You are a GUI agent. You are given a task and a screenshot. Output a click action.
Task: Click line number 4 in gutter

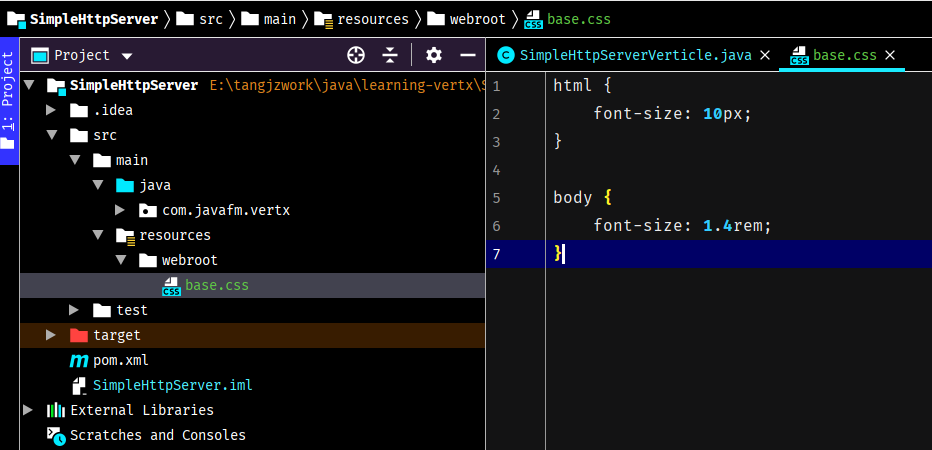(x=497, y=170)
